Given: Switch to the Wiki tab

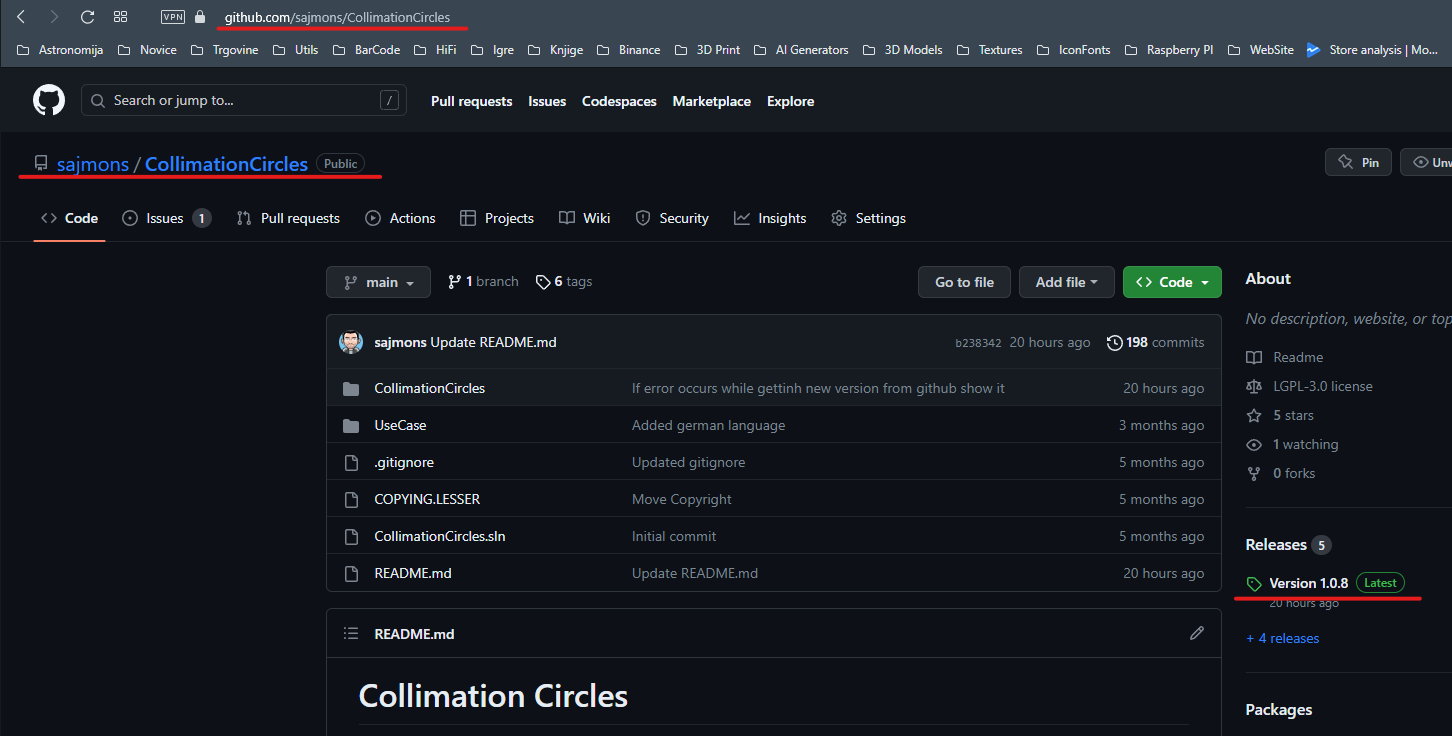Looking at the screenshot, I should tap(585, 218).
